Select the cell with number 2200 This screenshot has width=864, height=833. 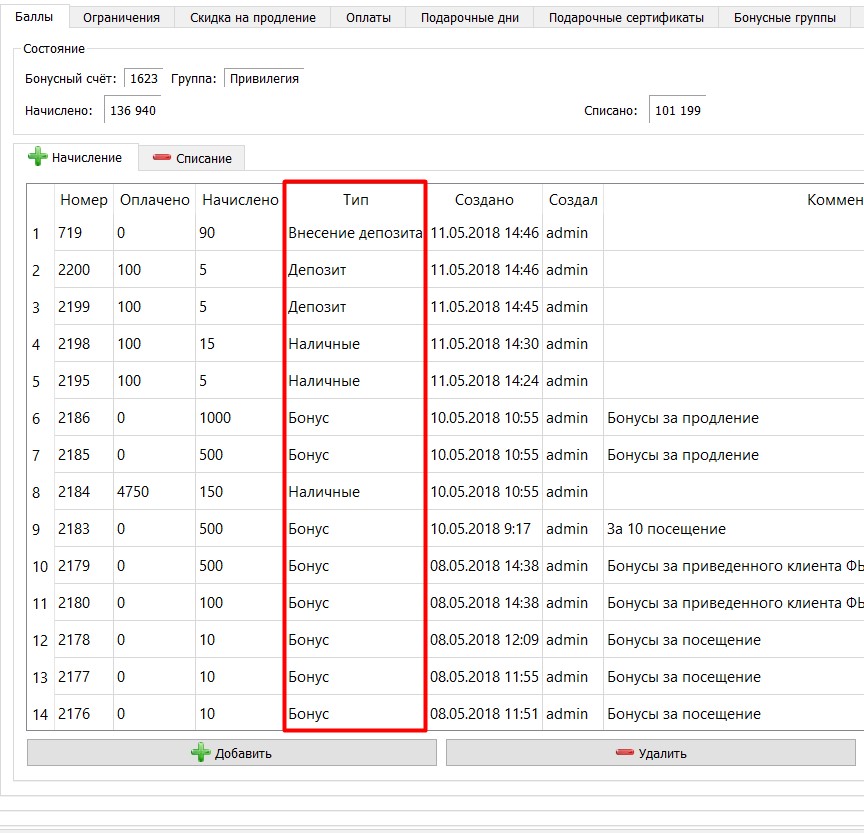84,269
